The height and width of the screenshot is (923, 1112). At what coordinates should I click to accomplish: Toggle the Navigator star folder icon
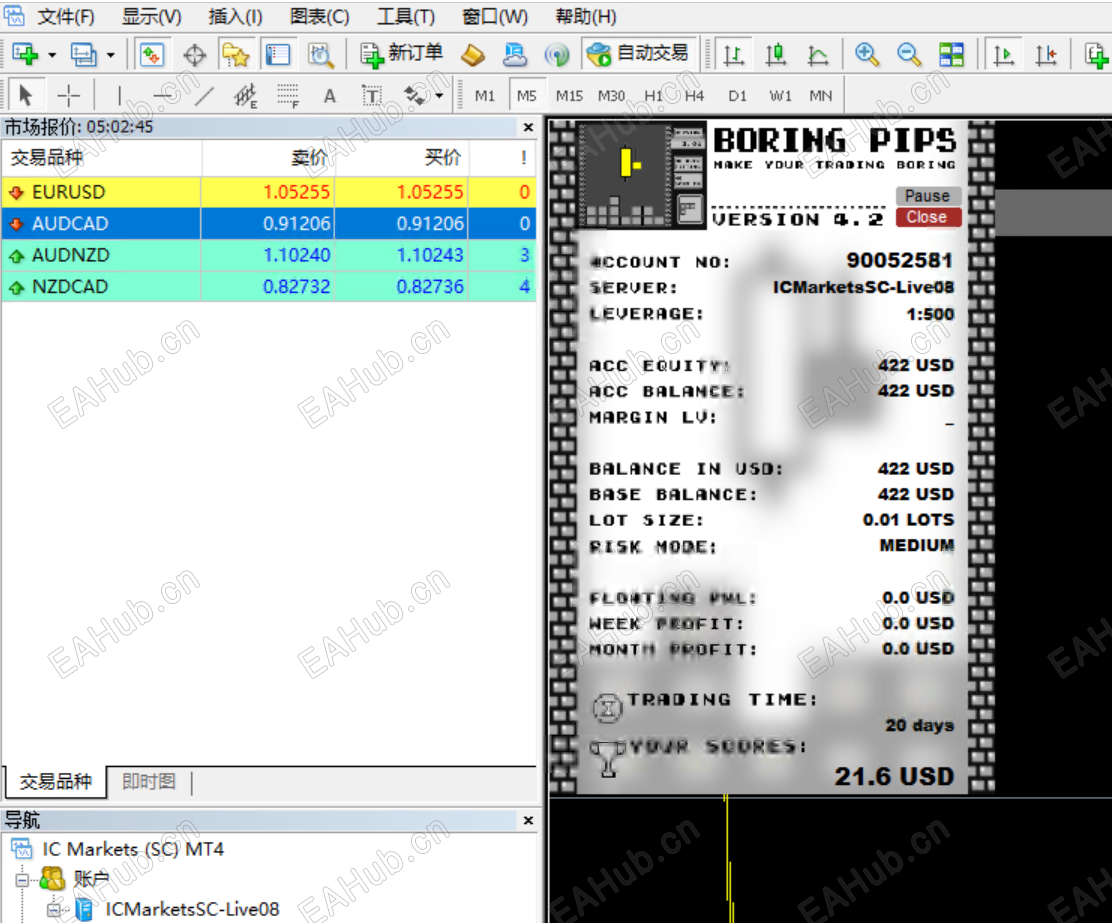(x=235, y=55)
